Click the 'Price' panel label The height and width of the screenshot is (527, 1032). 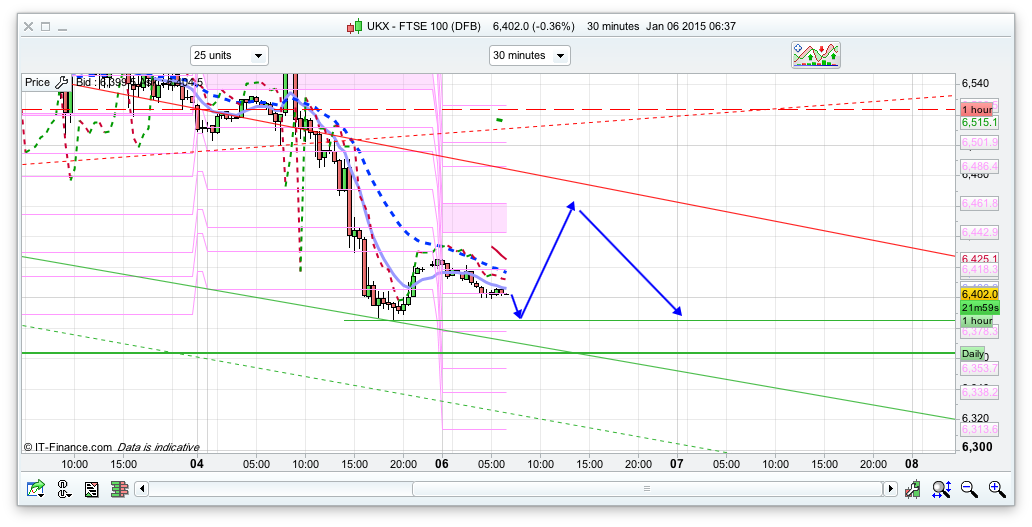[37, 83]
